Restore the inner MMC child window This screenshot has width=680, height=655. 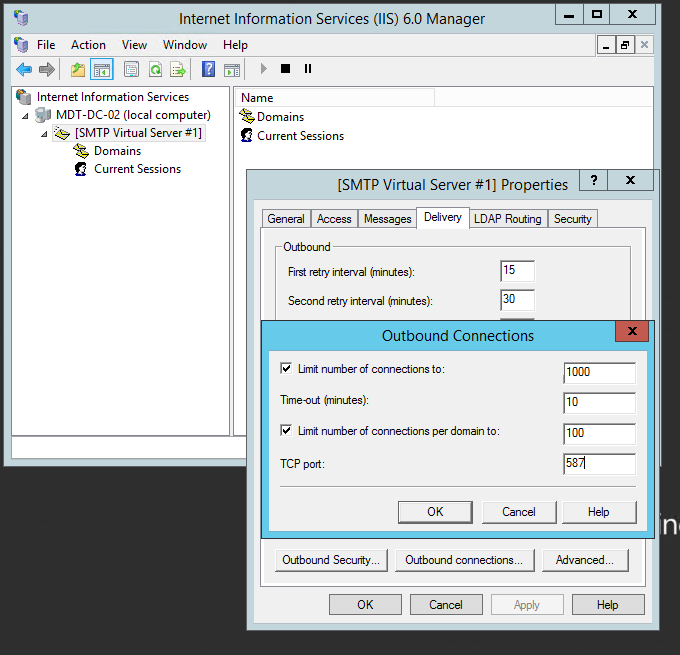(x=625, y=45)
